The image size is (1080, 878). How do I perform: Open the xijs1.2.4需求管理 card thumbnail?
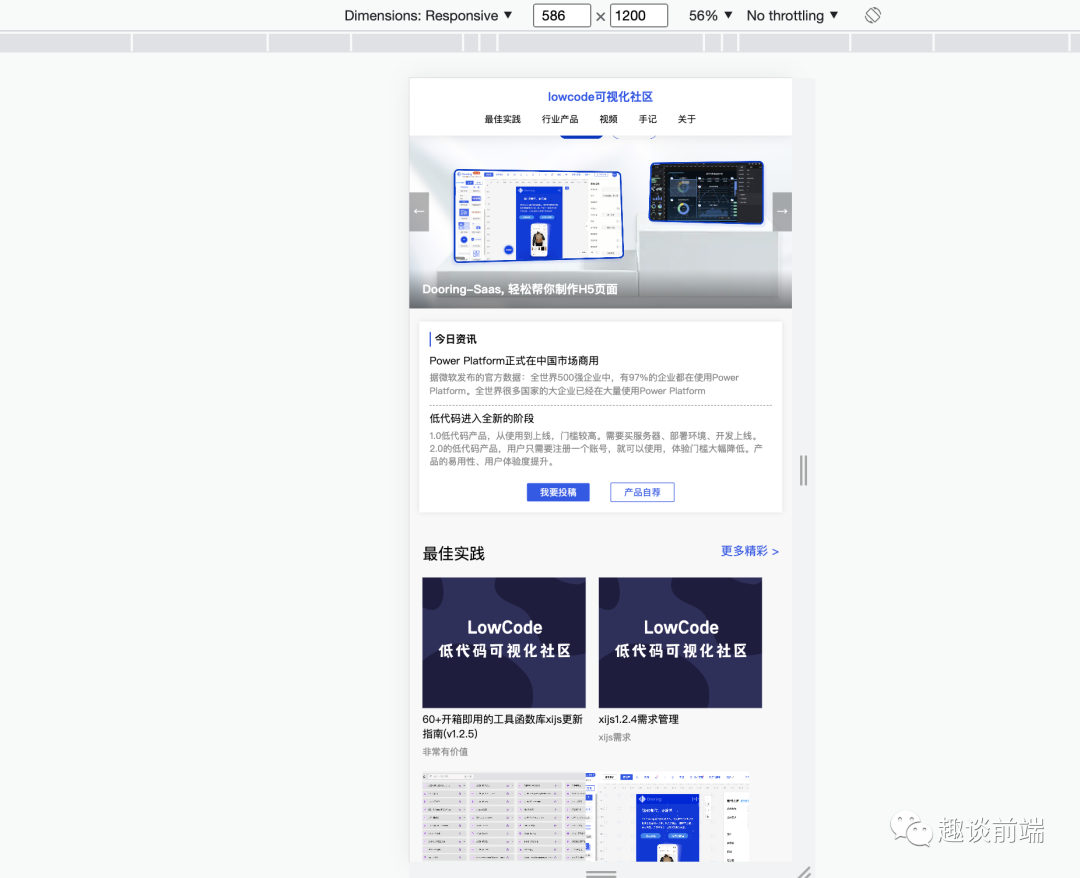point(681,642)
